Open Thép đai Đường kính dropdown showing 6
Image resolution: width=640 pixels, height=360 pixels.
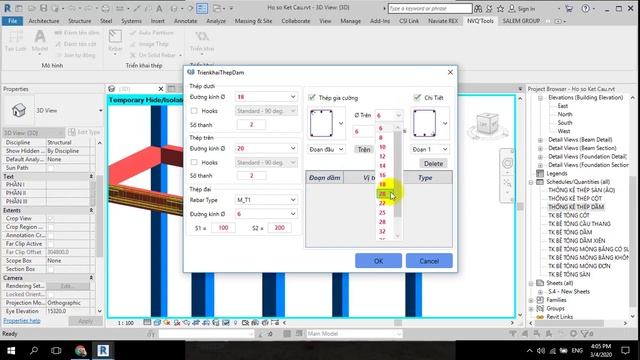266,213
